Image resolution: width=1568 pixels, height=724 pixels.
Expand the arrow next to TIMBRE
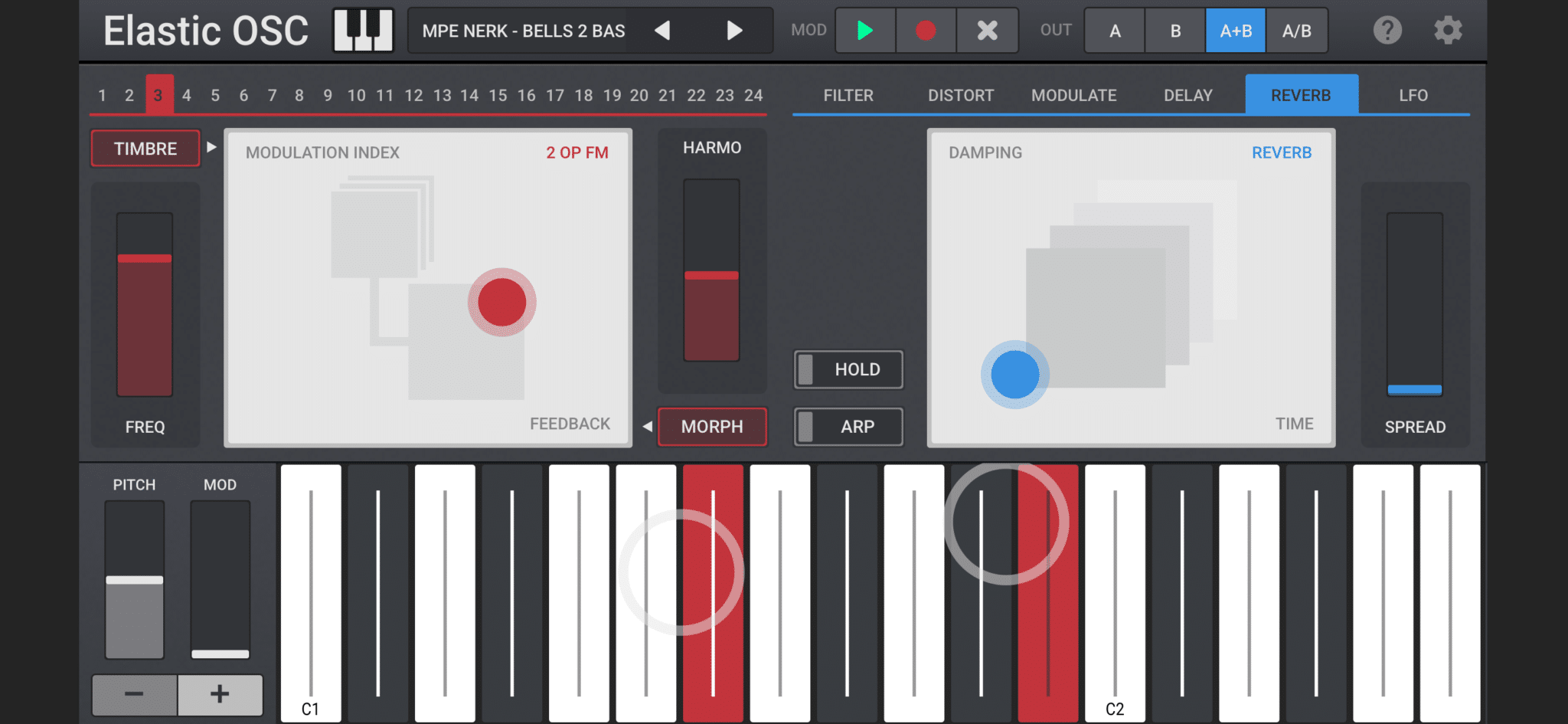point(212,147)
